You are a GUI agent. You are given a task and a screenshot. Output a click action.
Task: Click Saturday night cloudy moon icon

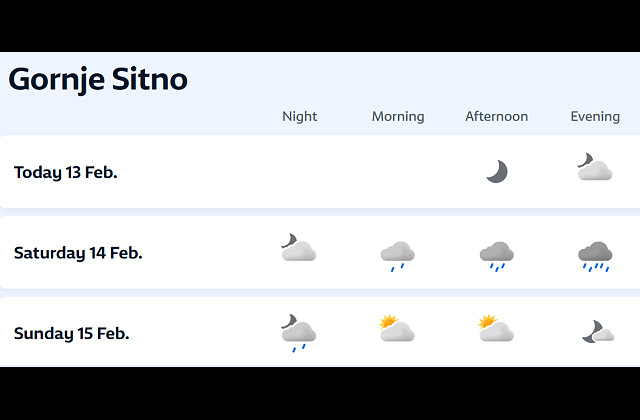(x=298, y=248)
